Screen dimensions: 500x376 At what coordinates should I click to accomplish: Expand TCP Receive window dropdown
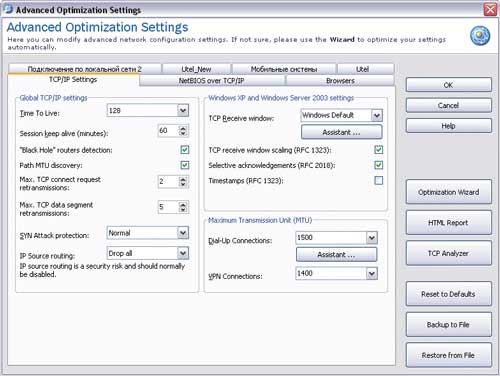pyautogui.click(x=377, y=115)
